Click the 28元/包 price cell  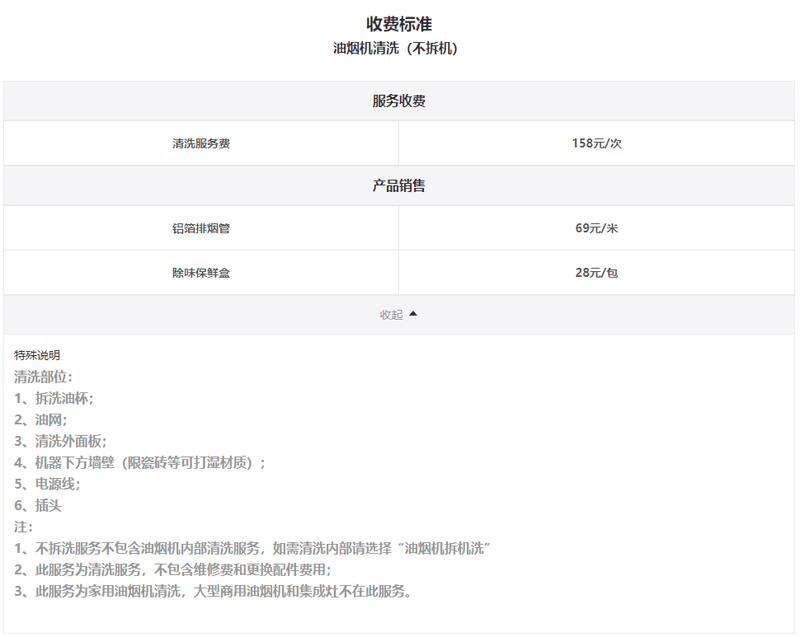point(597,272)
